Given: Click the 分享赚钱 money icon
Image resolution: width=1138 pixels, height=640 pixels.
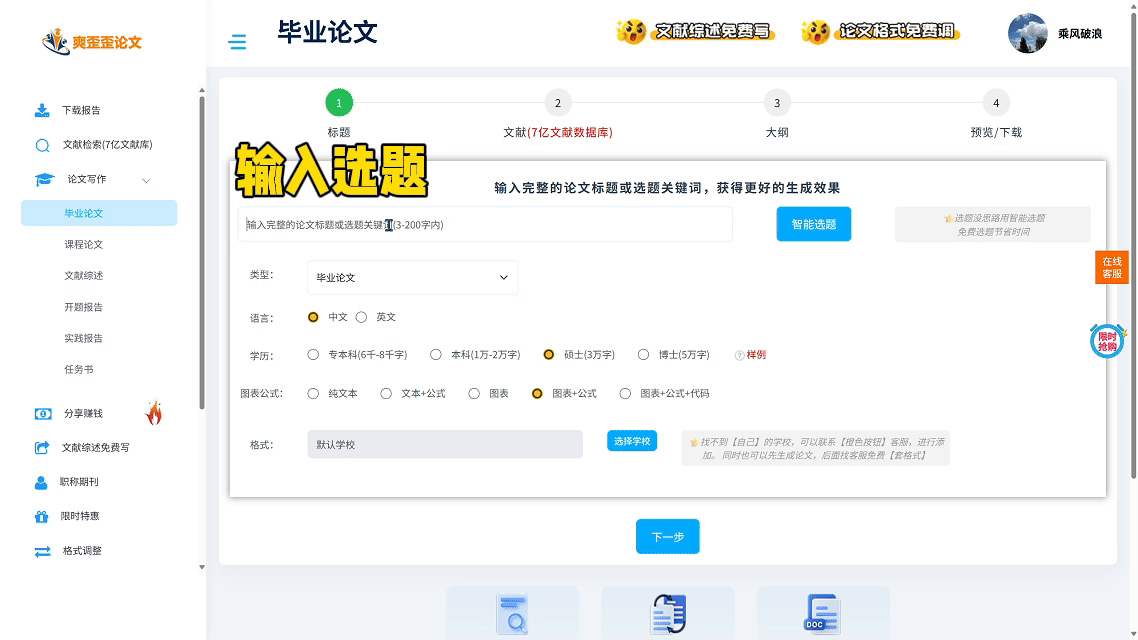Looking at the screenshot, I should point(42,413).
